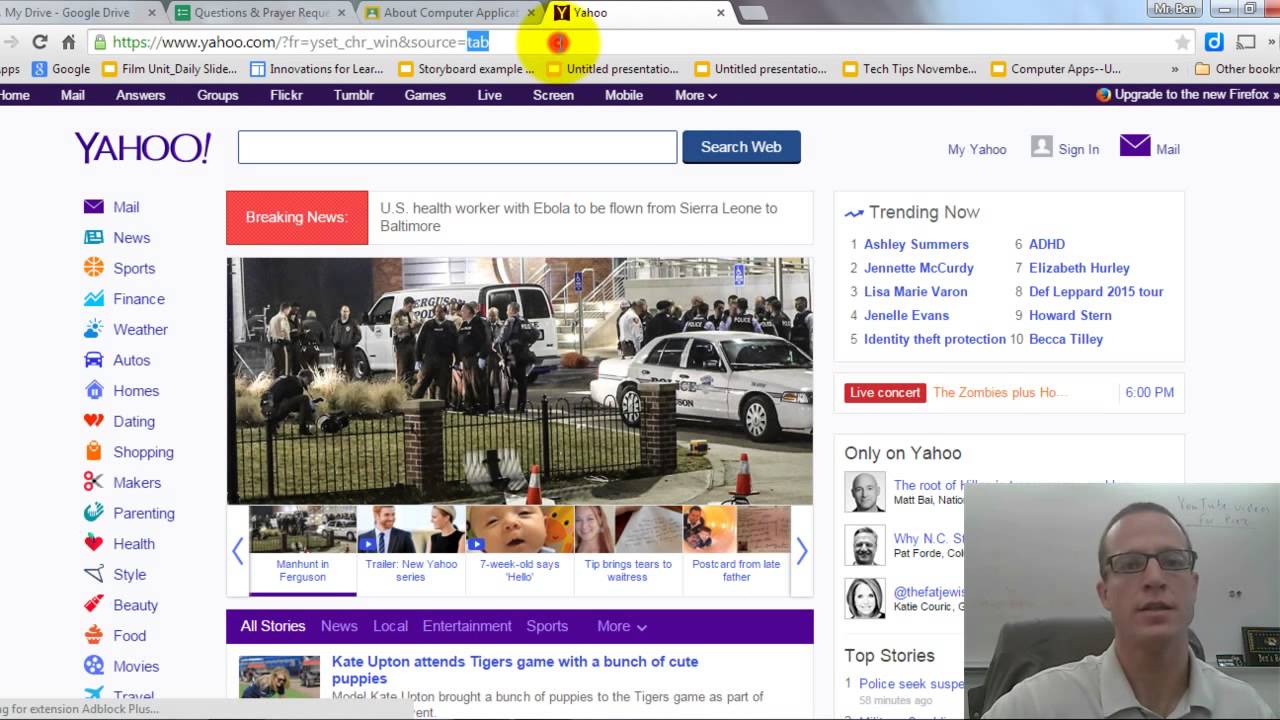The image size is (1280, 720).
Task: Select the Entertainment stories tab
Action: point(467,626)
